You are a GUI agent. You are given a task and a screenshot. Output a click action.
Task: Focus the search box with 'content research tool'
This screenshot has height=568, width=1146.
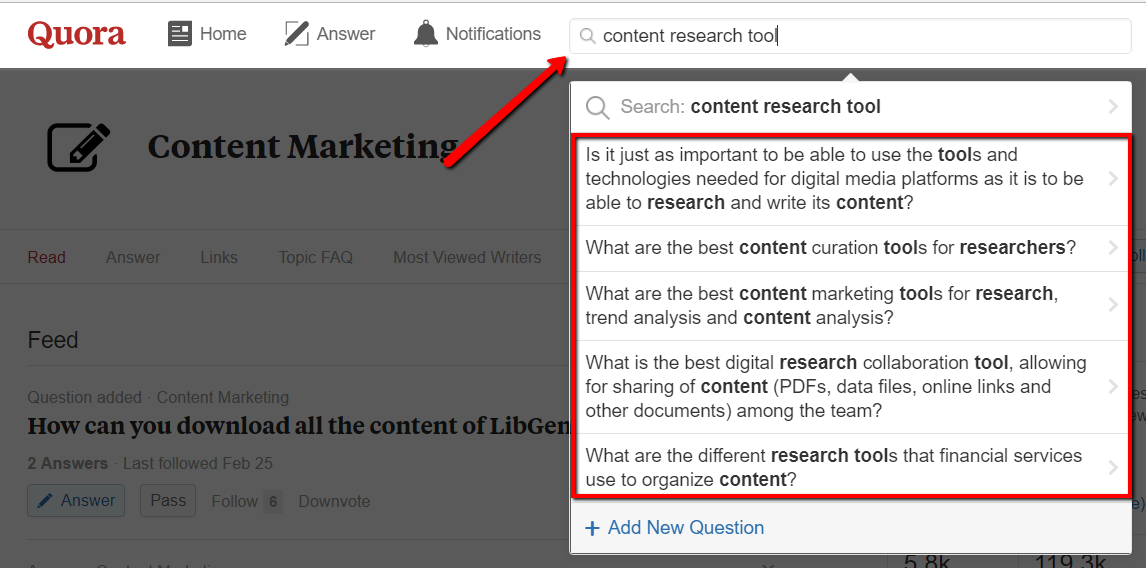click(850, 36)
